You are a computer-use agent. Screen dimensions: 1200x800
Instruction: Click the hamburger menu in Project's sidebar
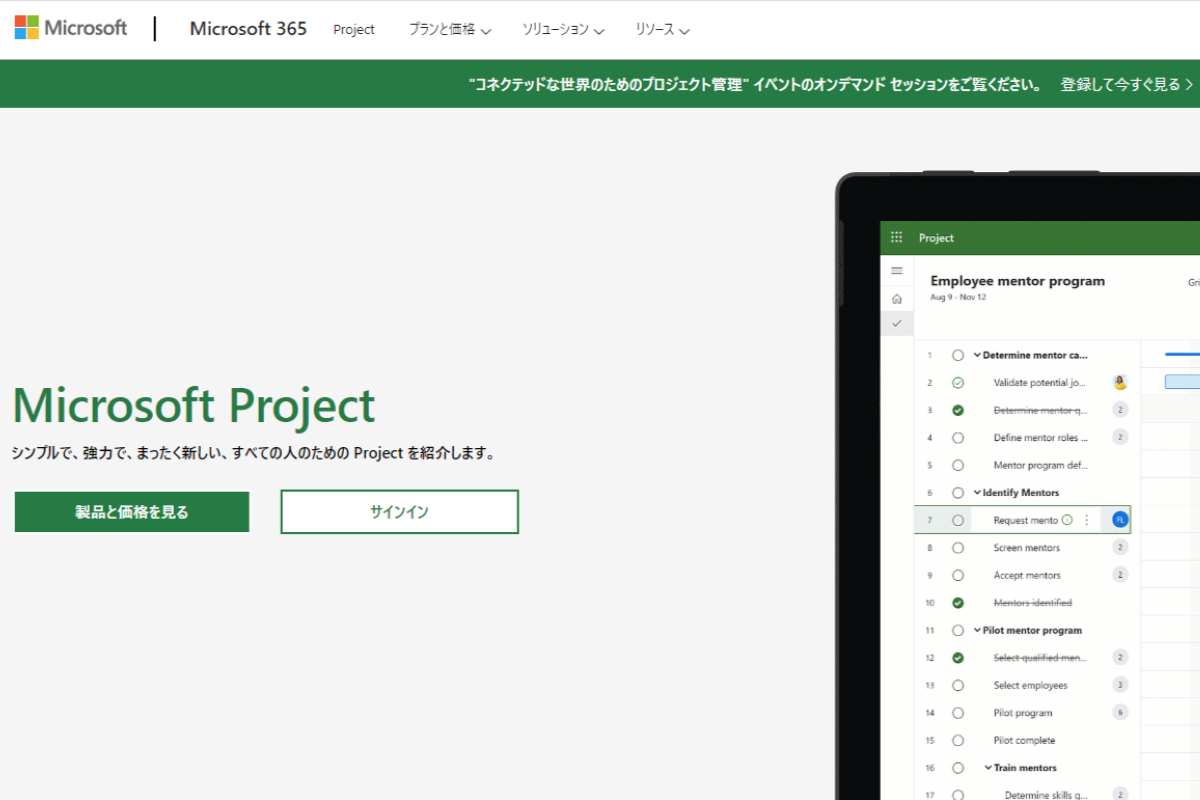pyautogui.click(x=897, y=270)
